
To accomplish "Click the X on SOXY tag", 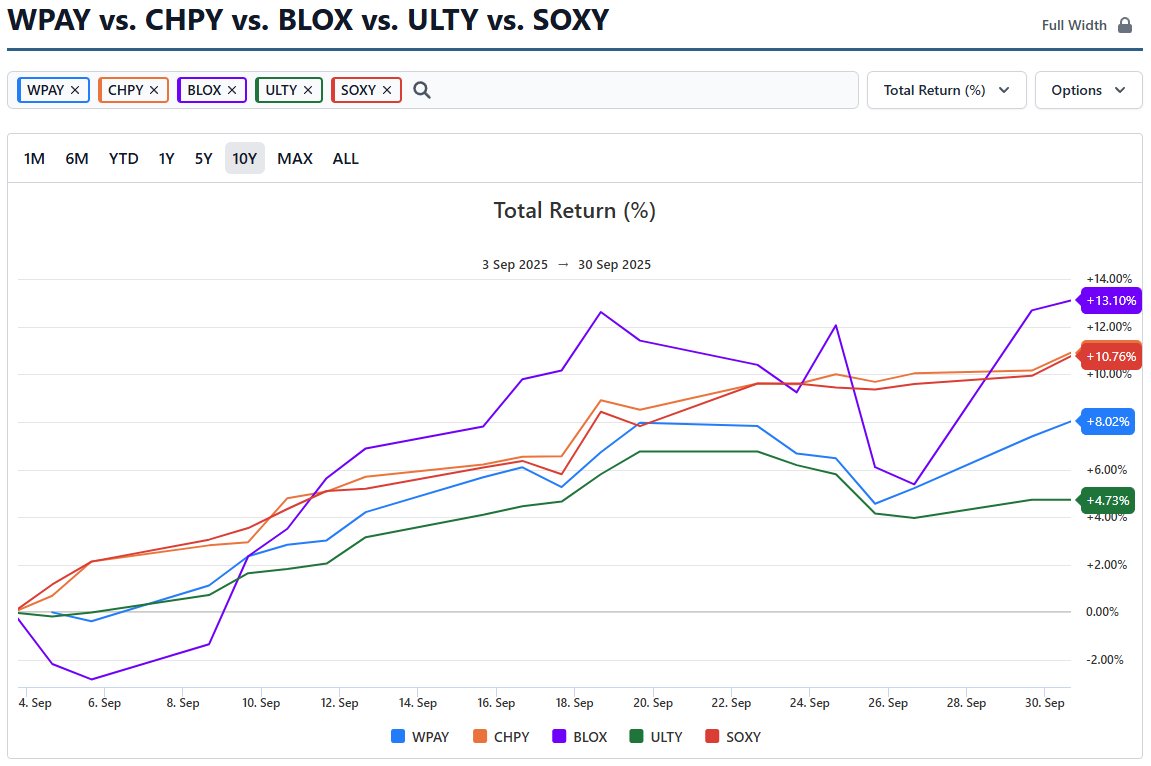I will pyautogui.click(x=386, y=90).
